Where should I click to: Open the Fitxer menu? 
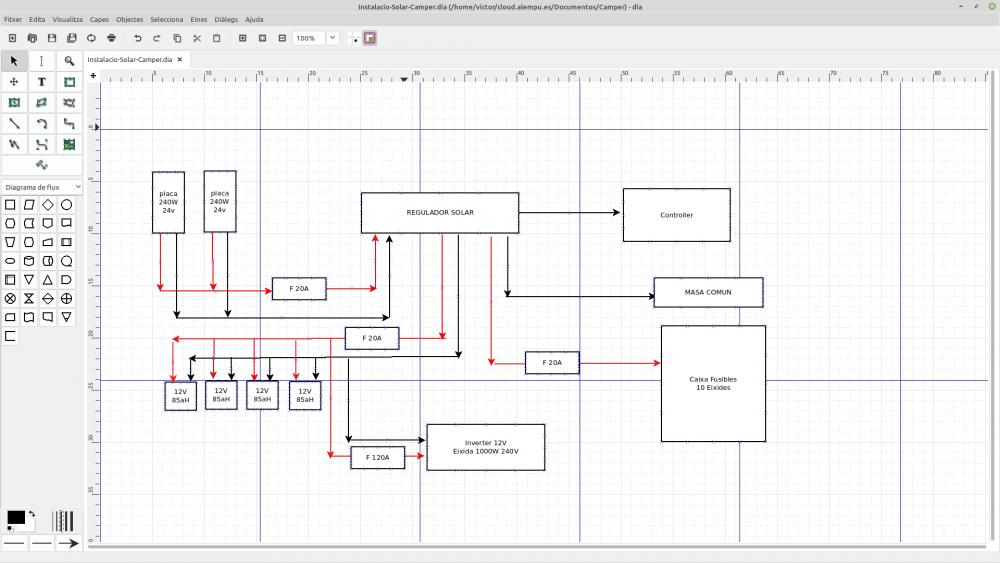point(13,20)
